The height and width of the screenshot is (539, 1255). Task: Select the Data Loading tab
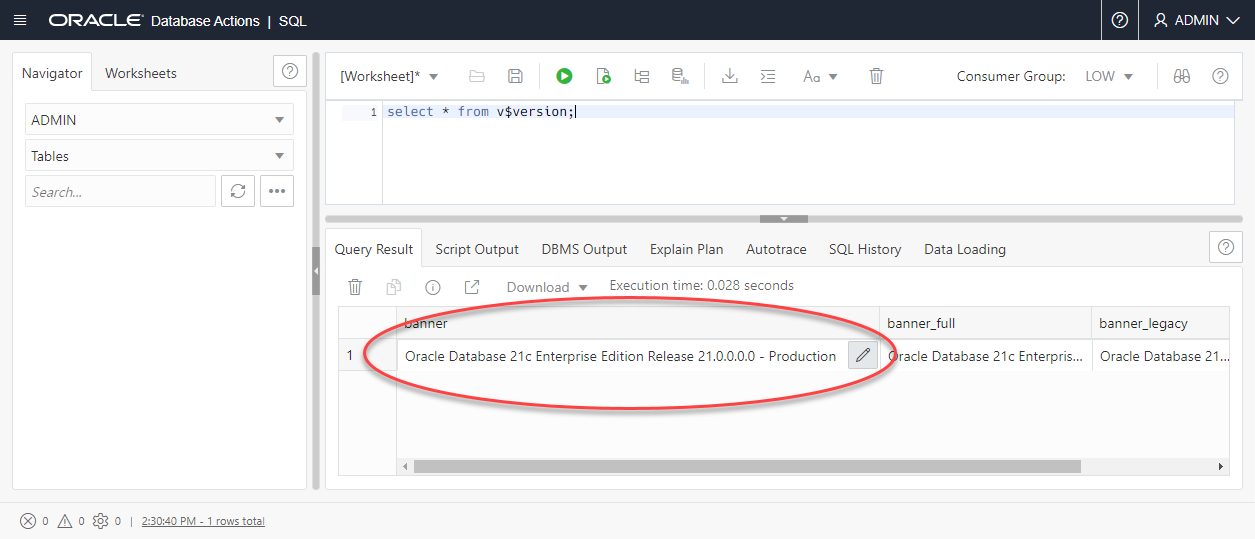point(965,249)
